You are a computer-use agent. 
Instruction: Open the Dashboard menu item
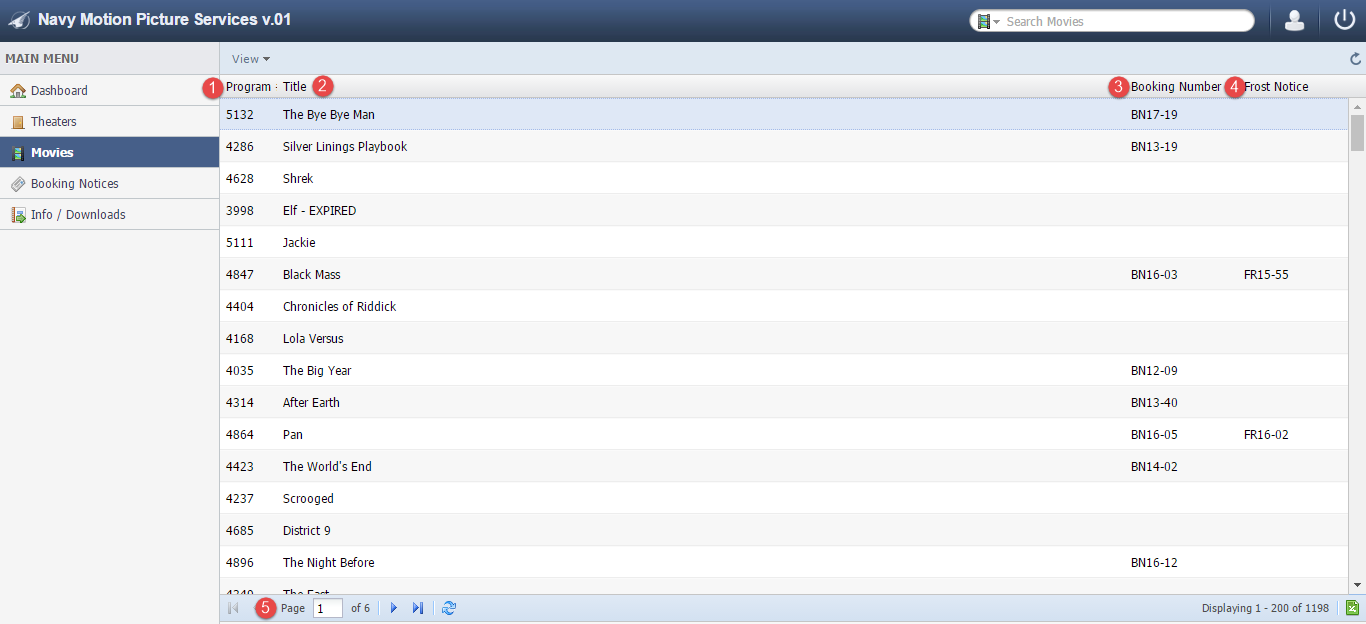(59, 90)
